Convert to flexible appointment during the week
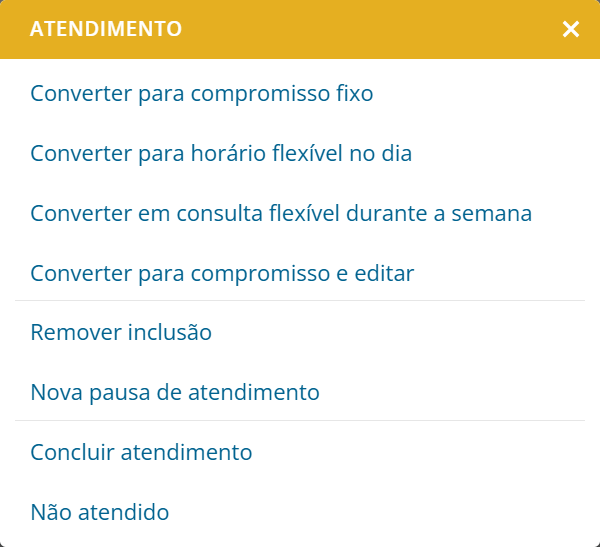The height and width of the screenshot is (547, 600). click(x=281, y=213)
